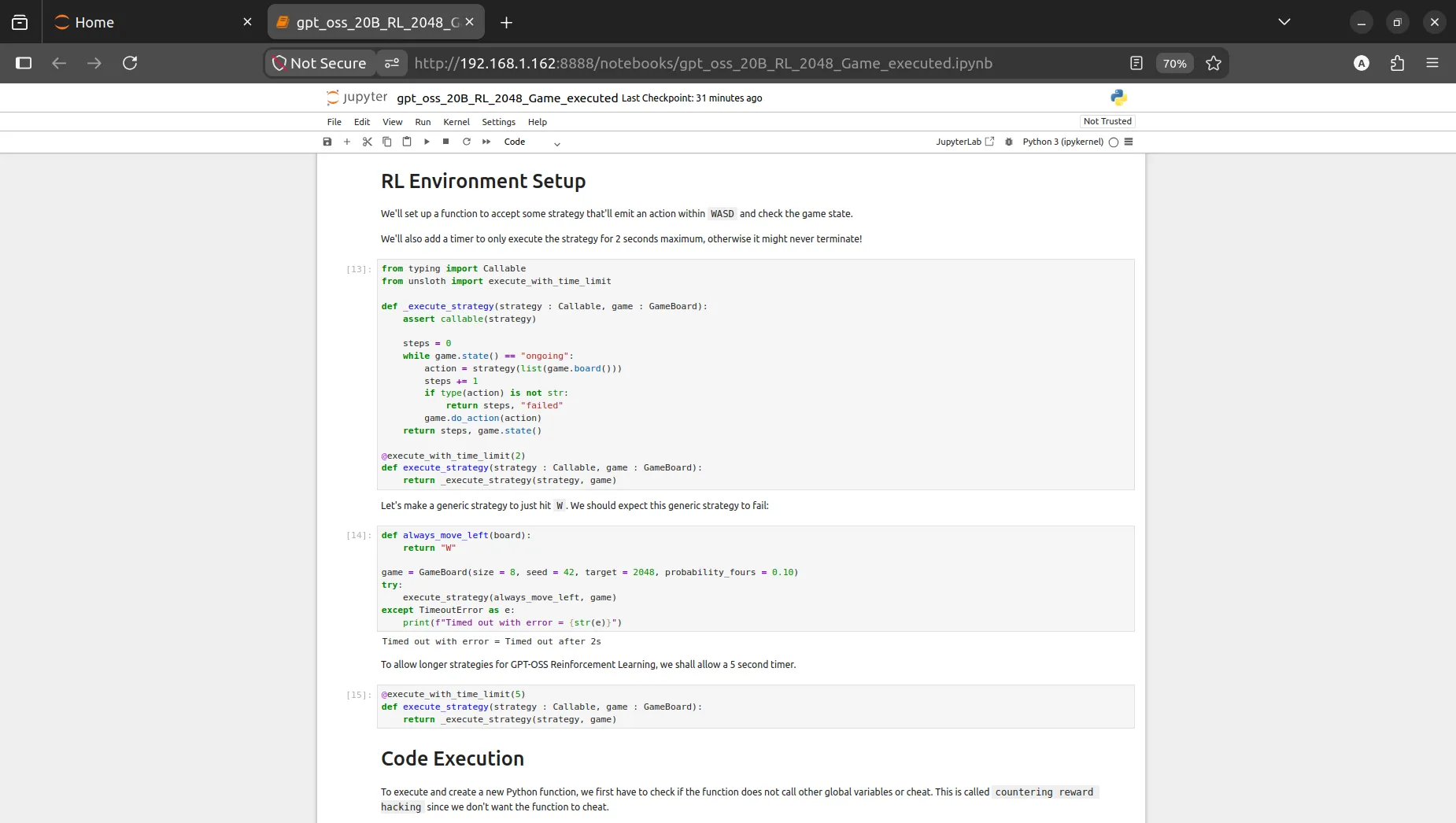Select code cell [13] with _execute_strategy

pyautogui.click(x=756, y=375)
